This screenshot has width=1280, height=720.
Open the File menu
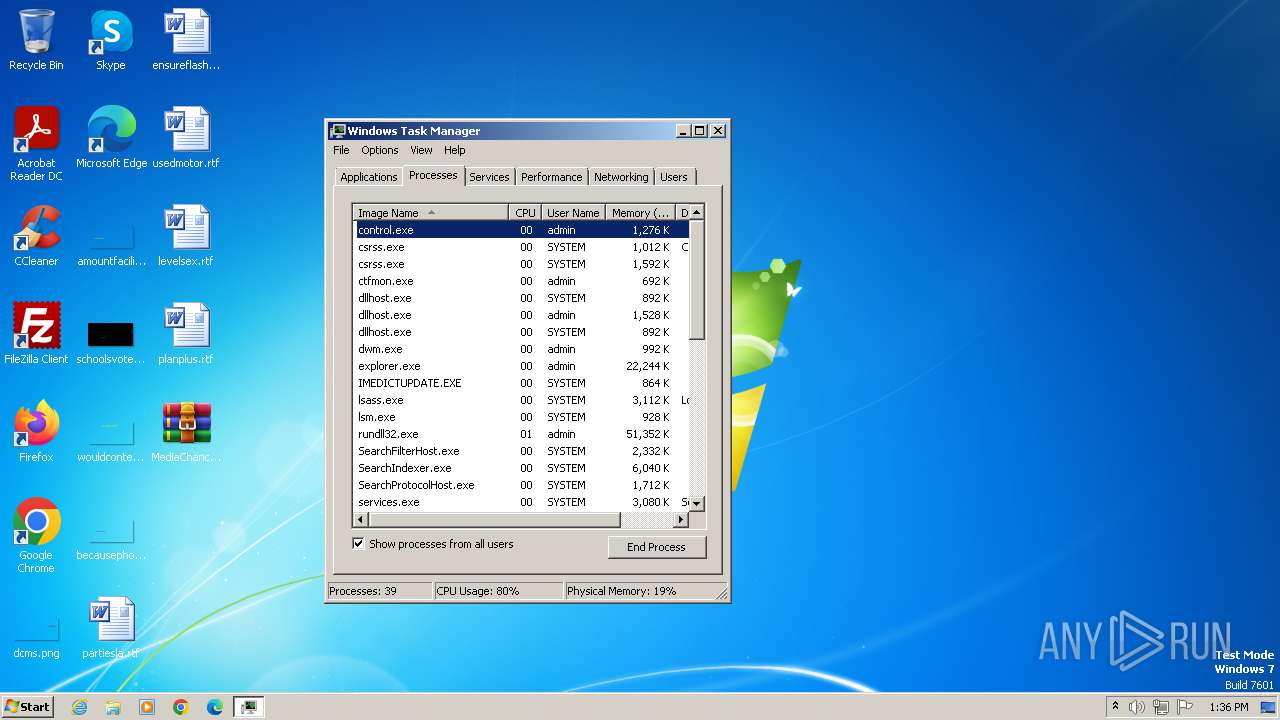click(341, 150)
